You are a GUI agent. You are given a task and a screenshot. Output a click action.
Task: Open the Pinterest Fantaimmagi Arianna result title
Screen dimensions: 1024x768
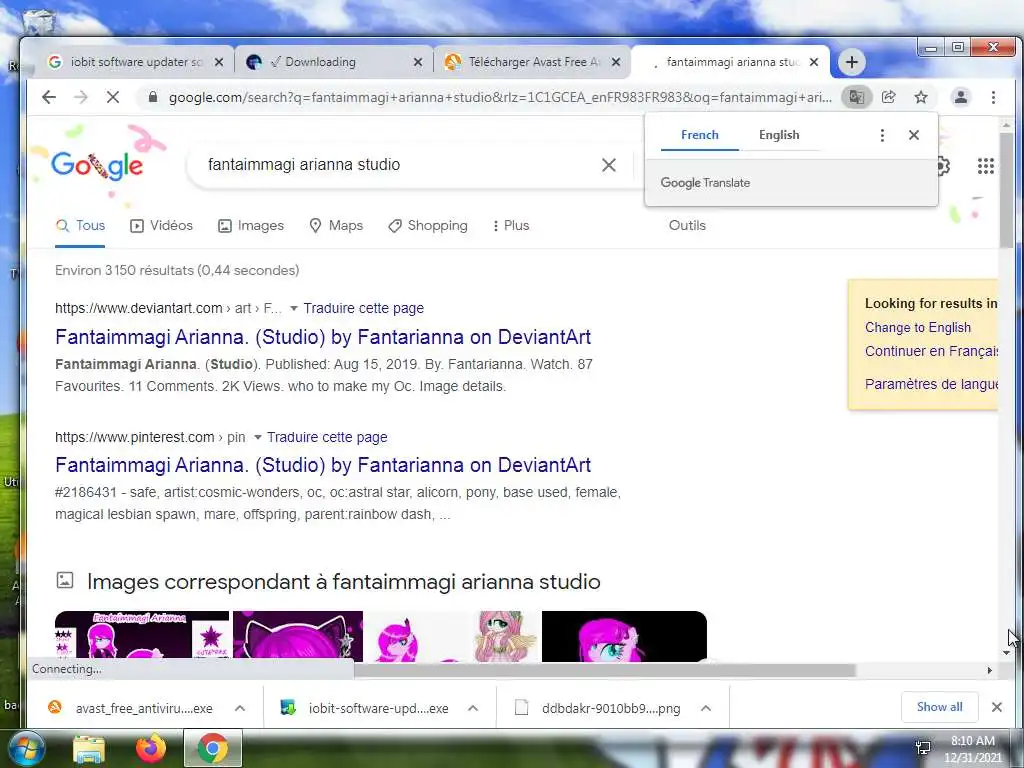pyautogui.click(x=323, y=465)
